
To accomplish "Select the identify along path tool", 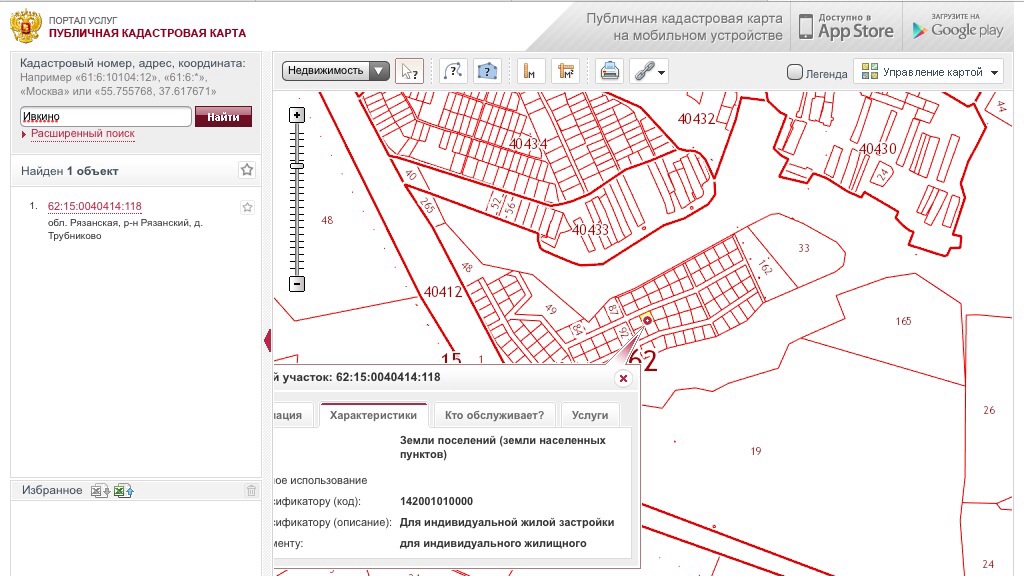I will click(453, 71).
